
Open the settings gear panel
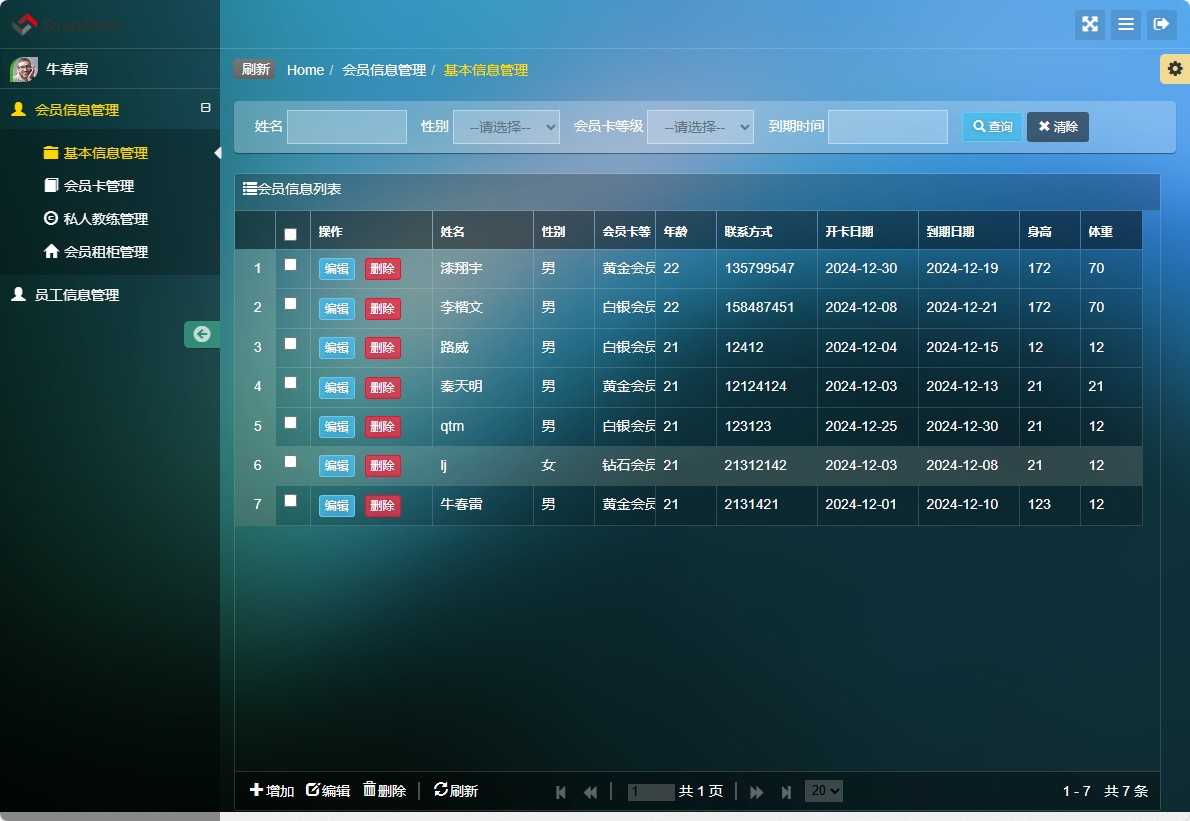pos(1175,69)
